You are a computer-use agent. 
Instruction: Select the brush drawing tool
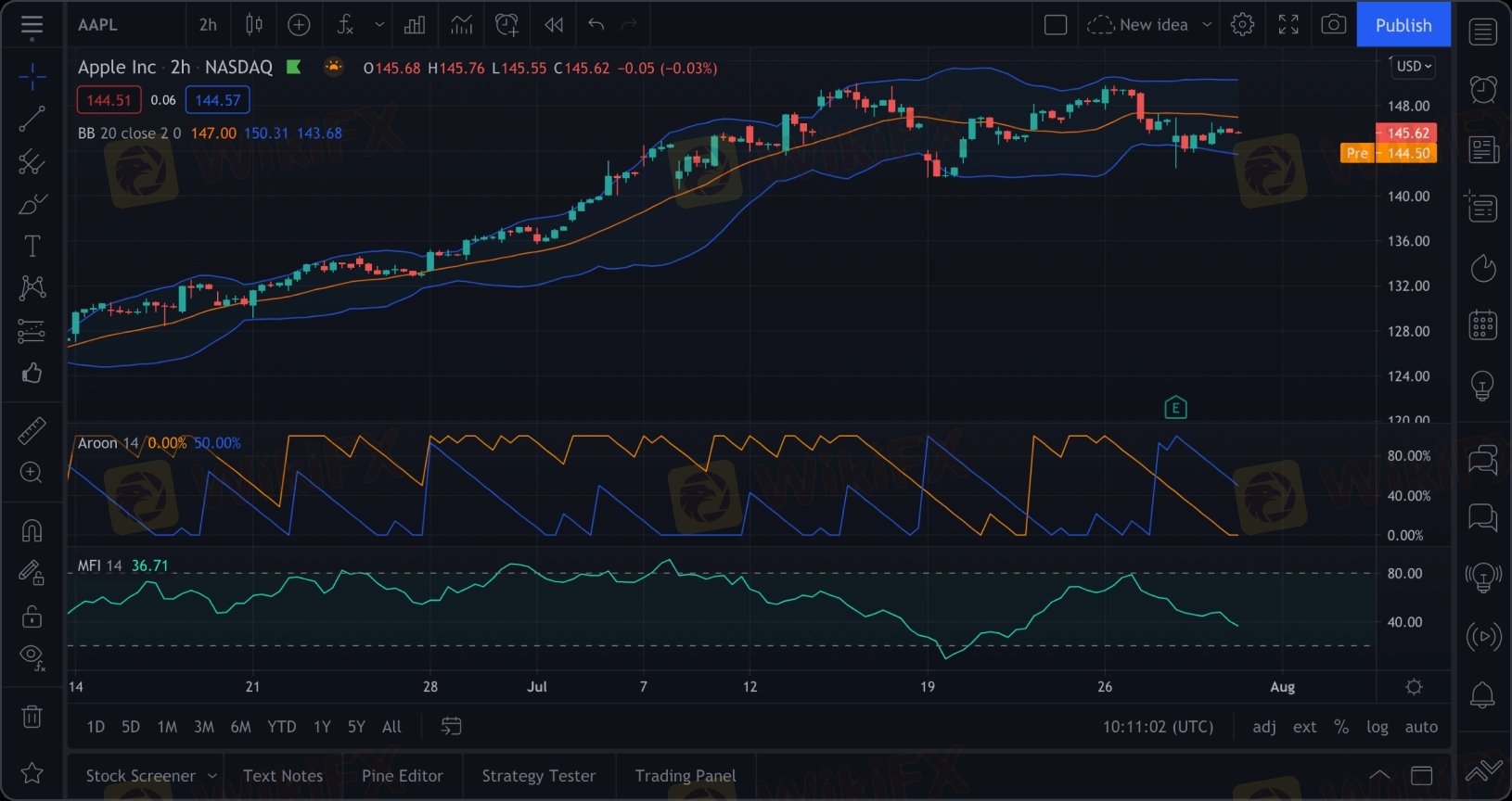[32, 204]
